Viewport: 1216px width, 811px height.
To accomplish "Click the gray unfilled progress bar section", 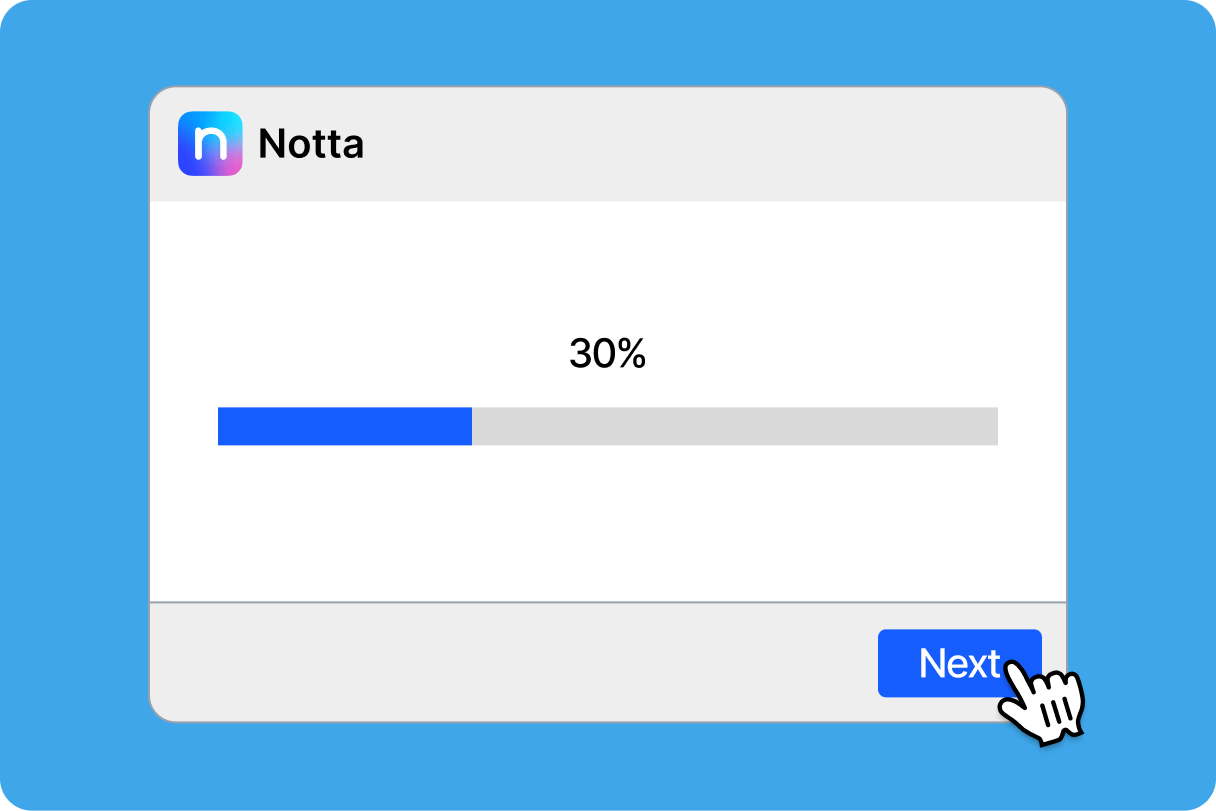I will 734,426.
